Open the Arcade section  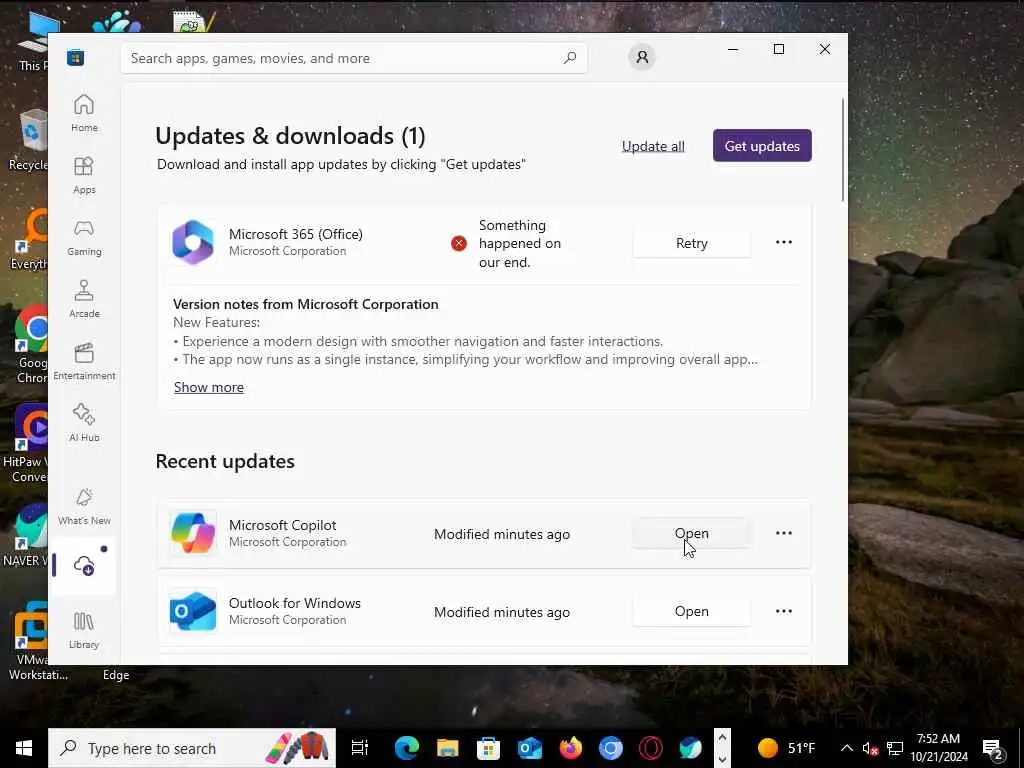point(84,299)
